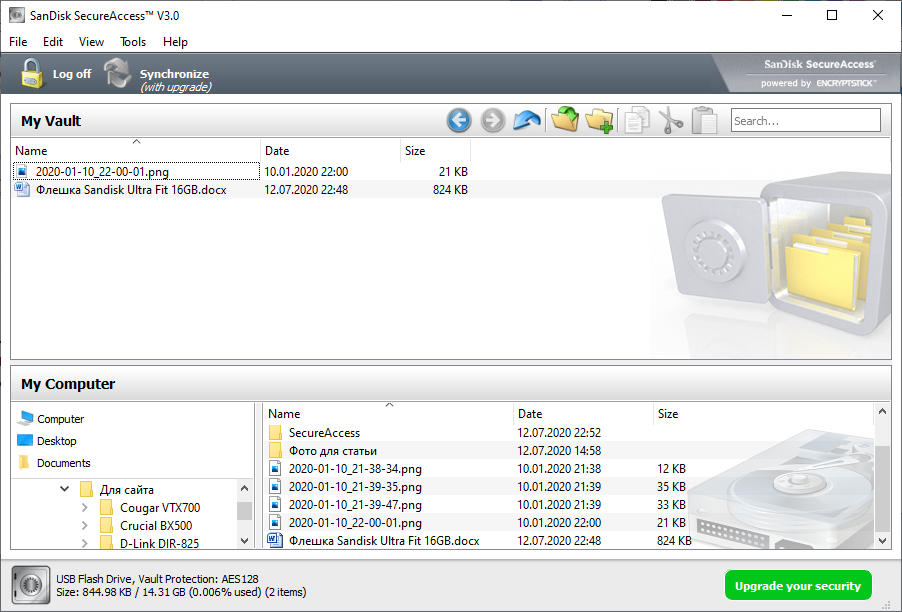Select Cougar VTX700 in folder tree
Image resolution: width=902 pixels, height=612 pixels.
(x=160, y=507)
